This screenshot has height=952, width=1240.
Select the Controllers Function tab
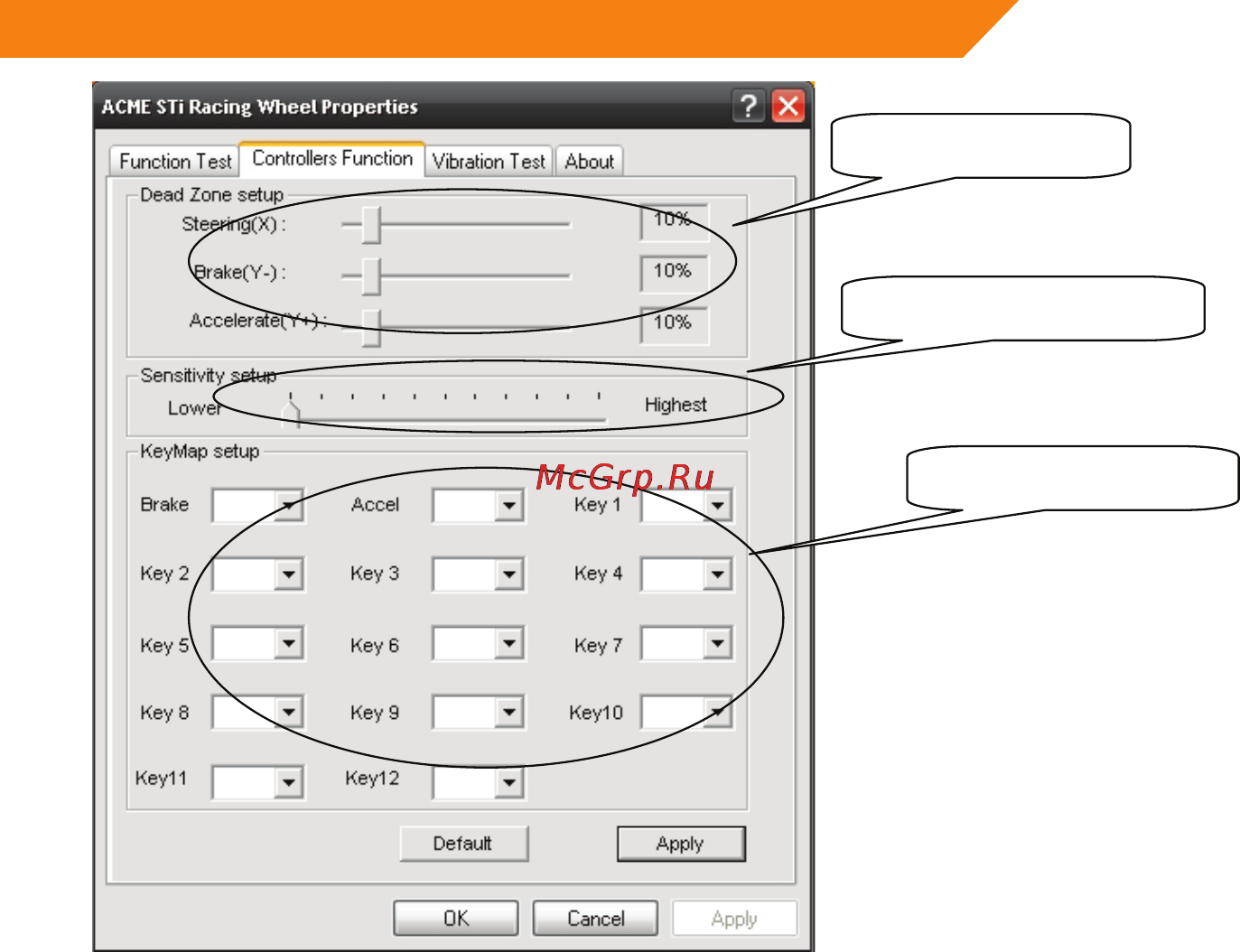pos(332,159)
